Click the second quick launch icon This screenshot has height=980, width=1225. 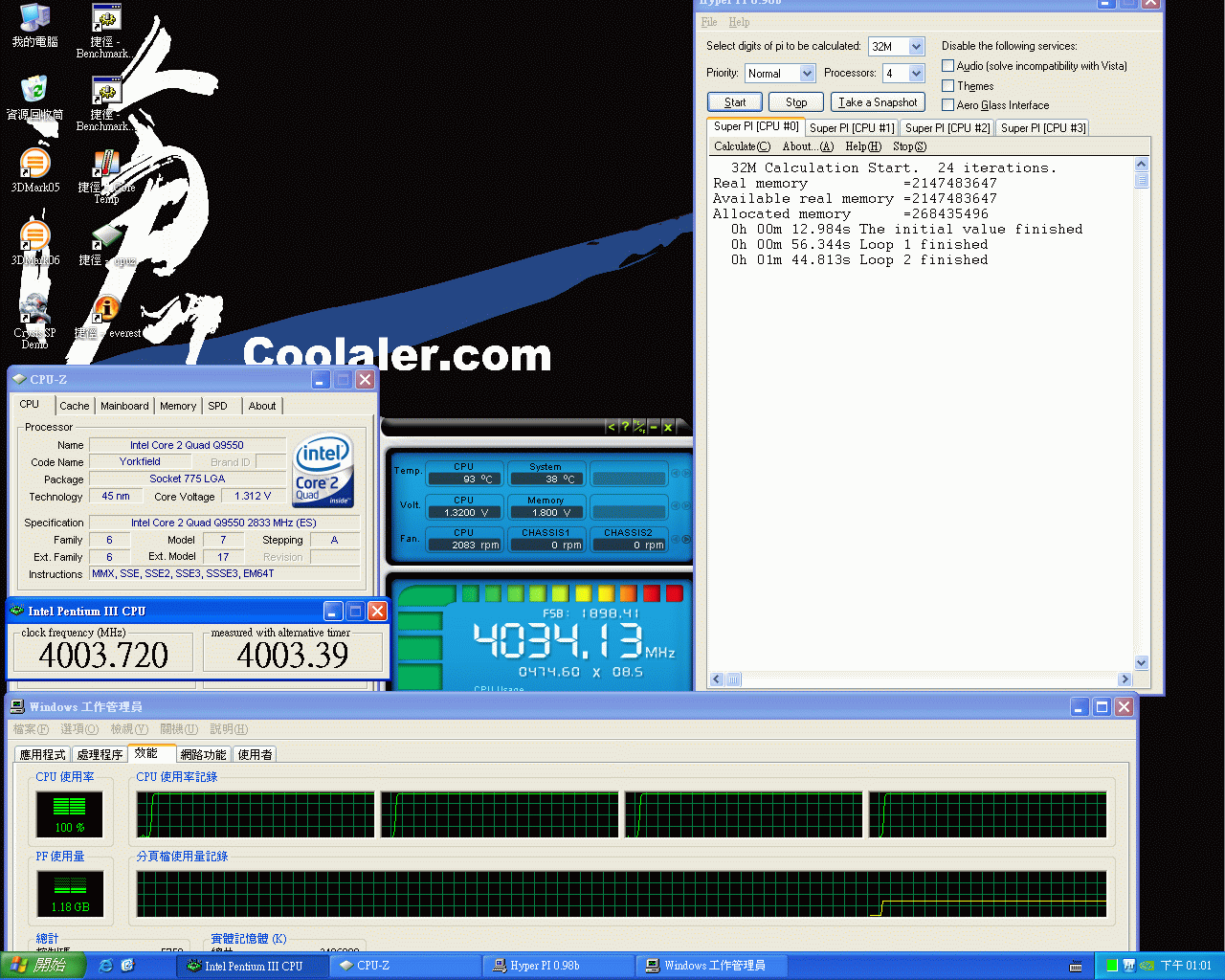pyautogui.click(x=128, y=966)
